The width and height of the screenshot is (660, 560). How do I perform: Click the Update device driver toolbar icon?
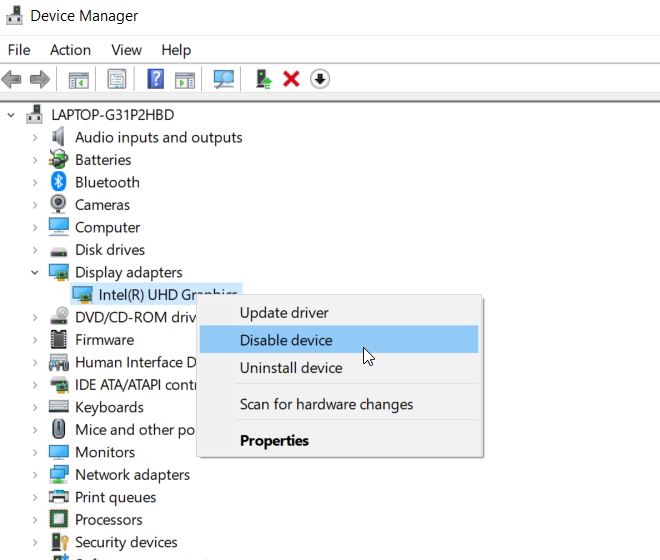(264, 79)
